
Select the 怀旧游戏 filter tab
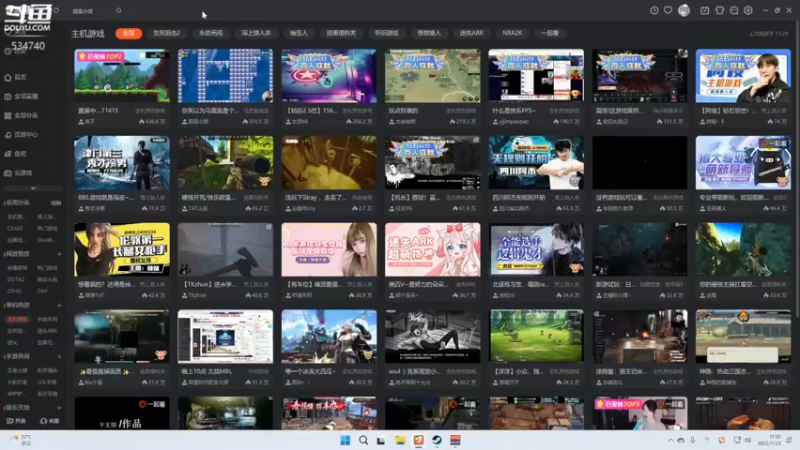coord(387,33)
